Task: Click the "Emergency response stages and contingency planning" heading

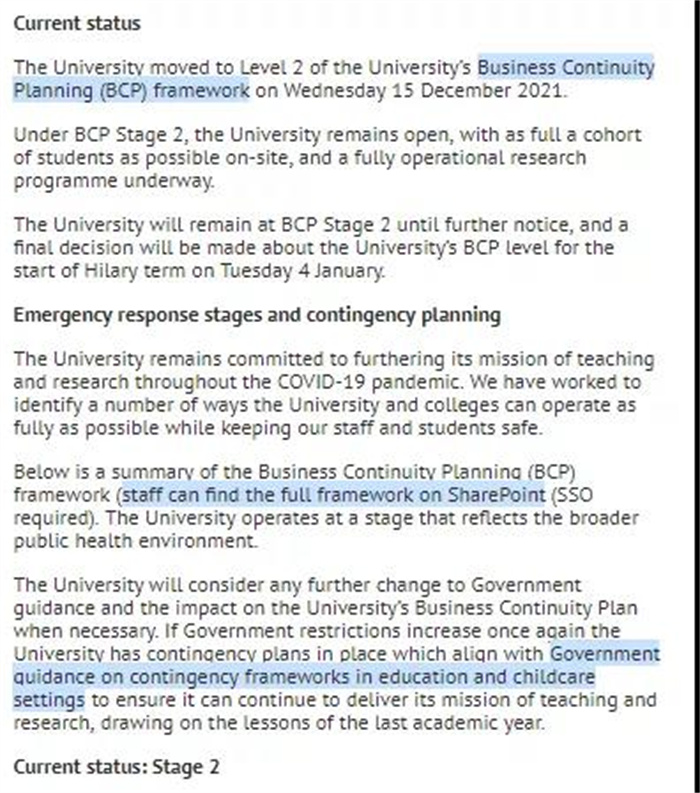Action: (x=257, y=315)
